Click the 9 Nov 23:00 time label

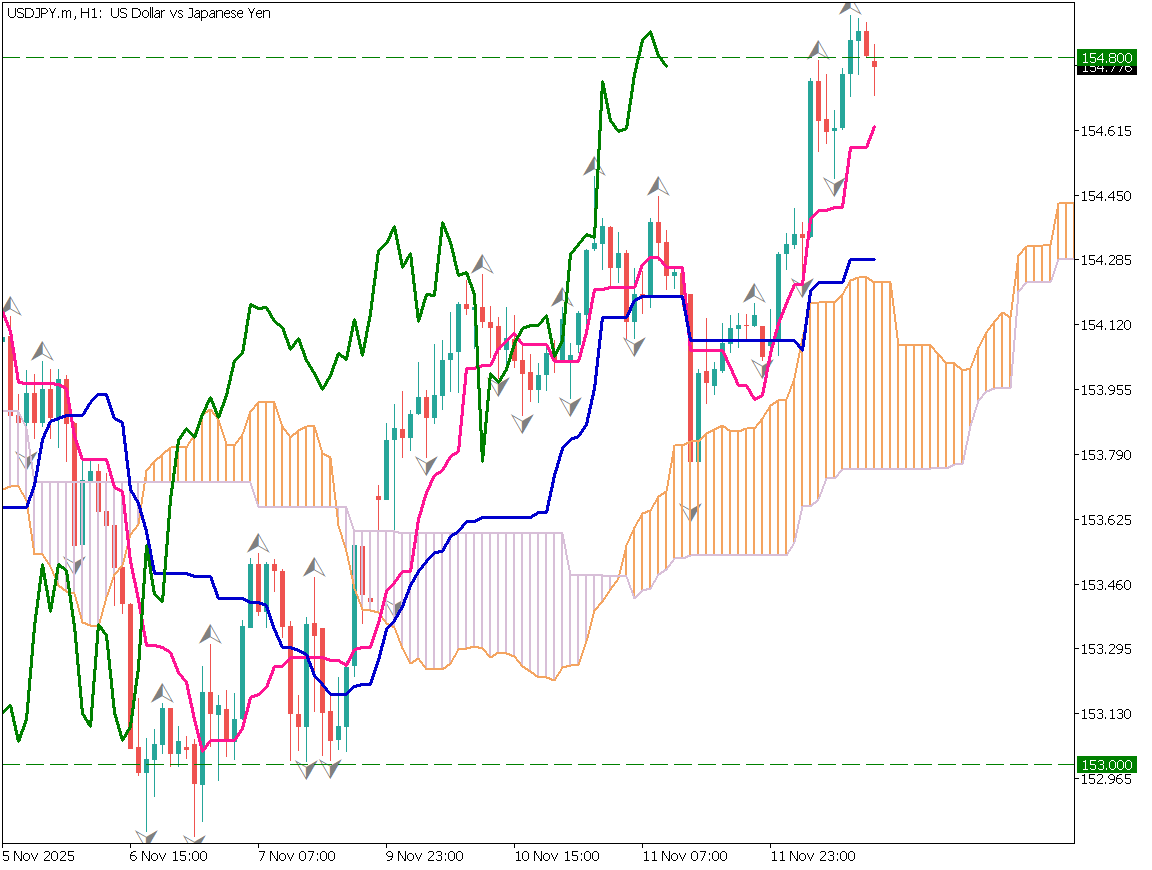pyautogui.click(x=425, y=856)
